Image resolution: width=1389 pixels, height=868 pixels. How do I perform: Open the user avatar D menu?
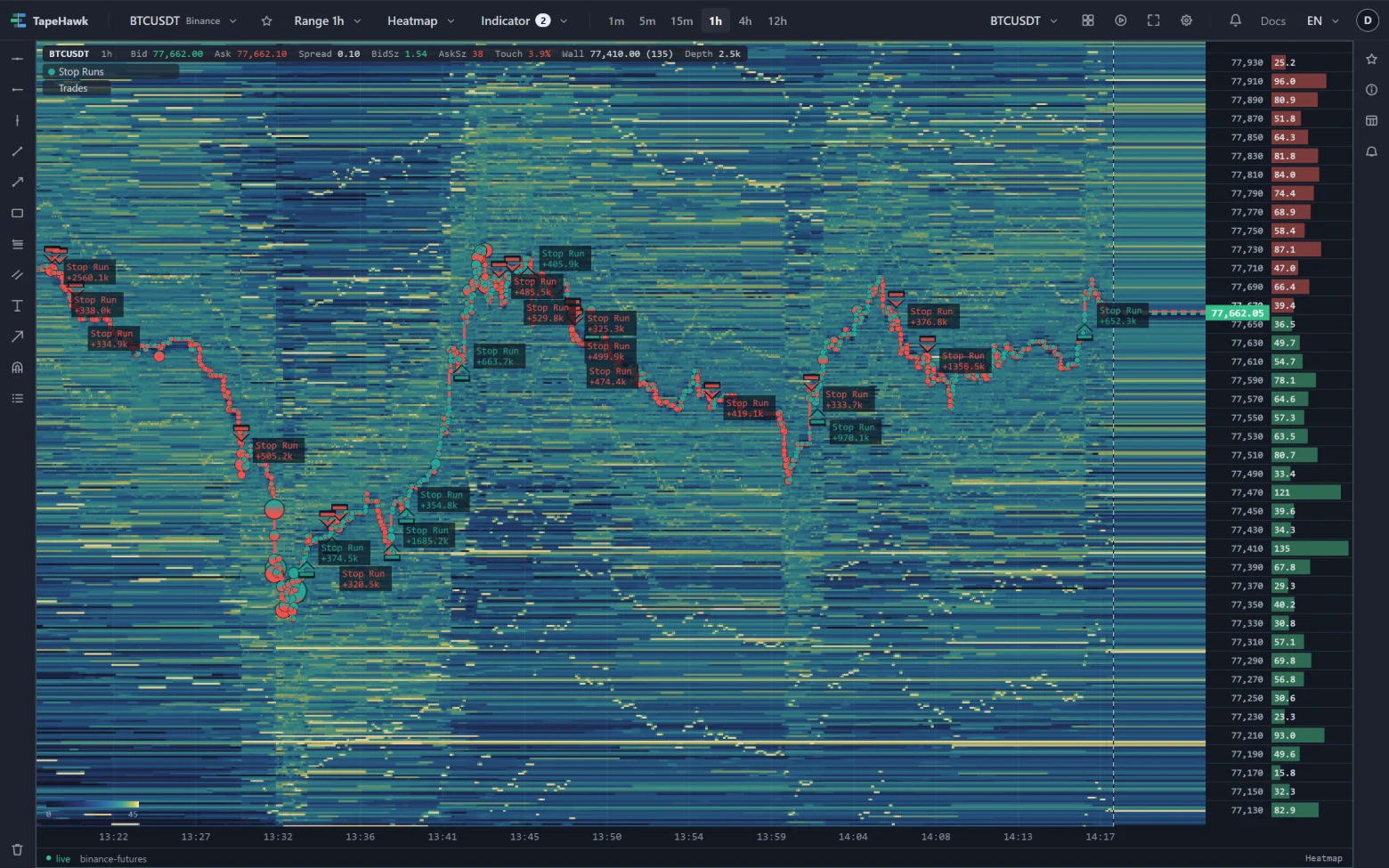point(1368,20)
